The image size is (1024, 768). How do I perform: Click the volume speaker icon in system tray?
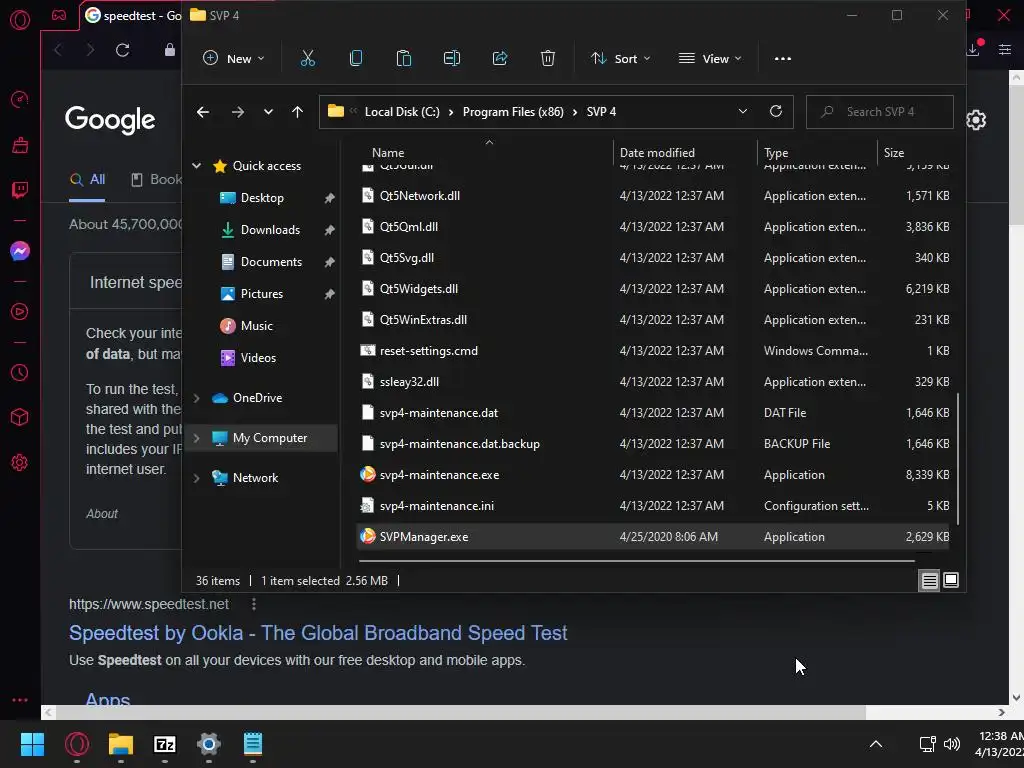(952, 744)
